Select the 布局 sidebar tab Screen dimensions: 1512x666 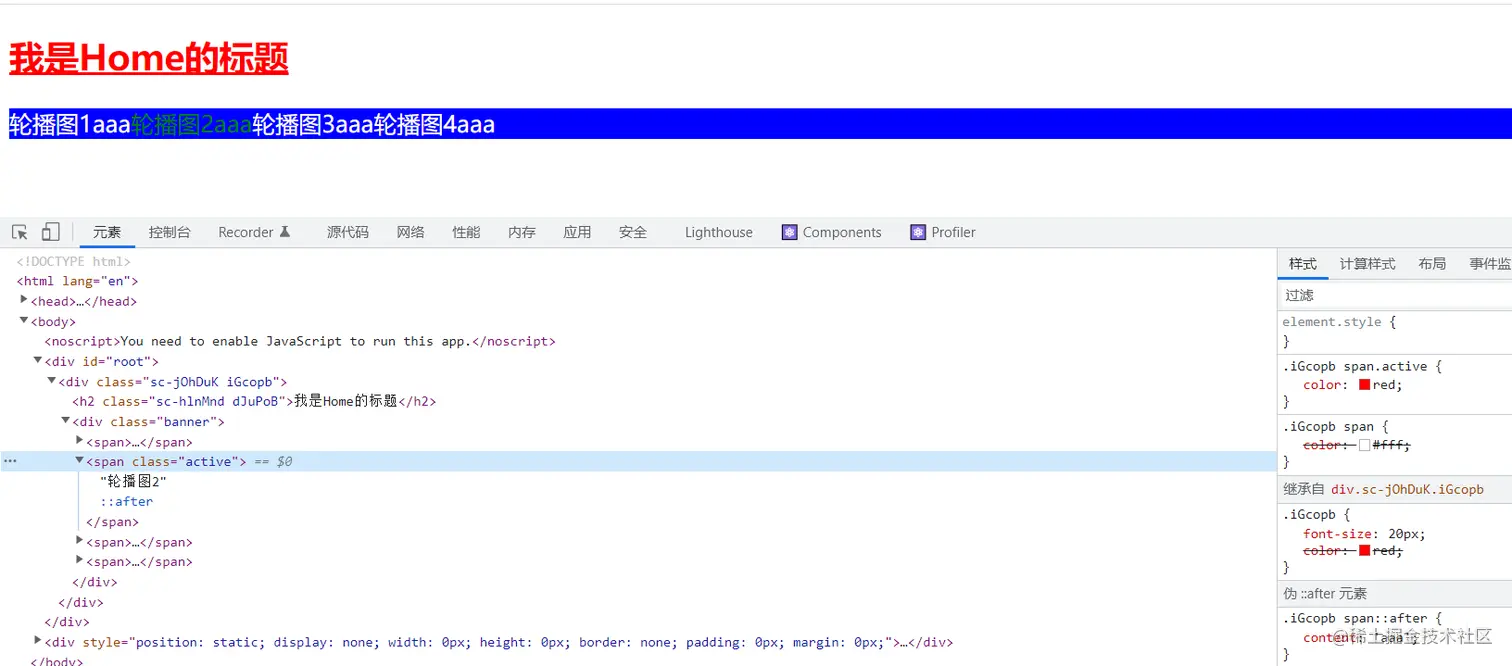coord(1432,264)
